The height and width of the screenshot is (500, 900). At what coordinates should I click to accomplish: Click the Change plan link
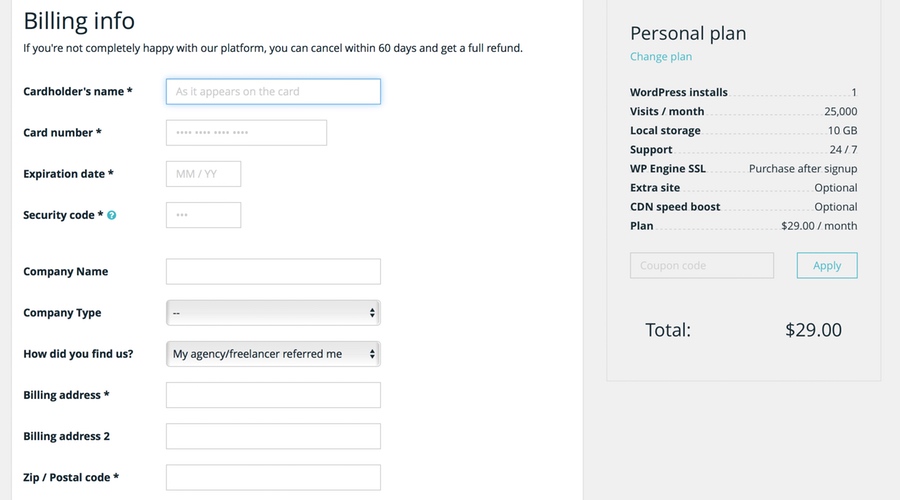point(661,56)
